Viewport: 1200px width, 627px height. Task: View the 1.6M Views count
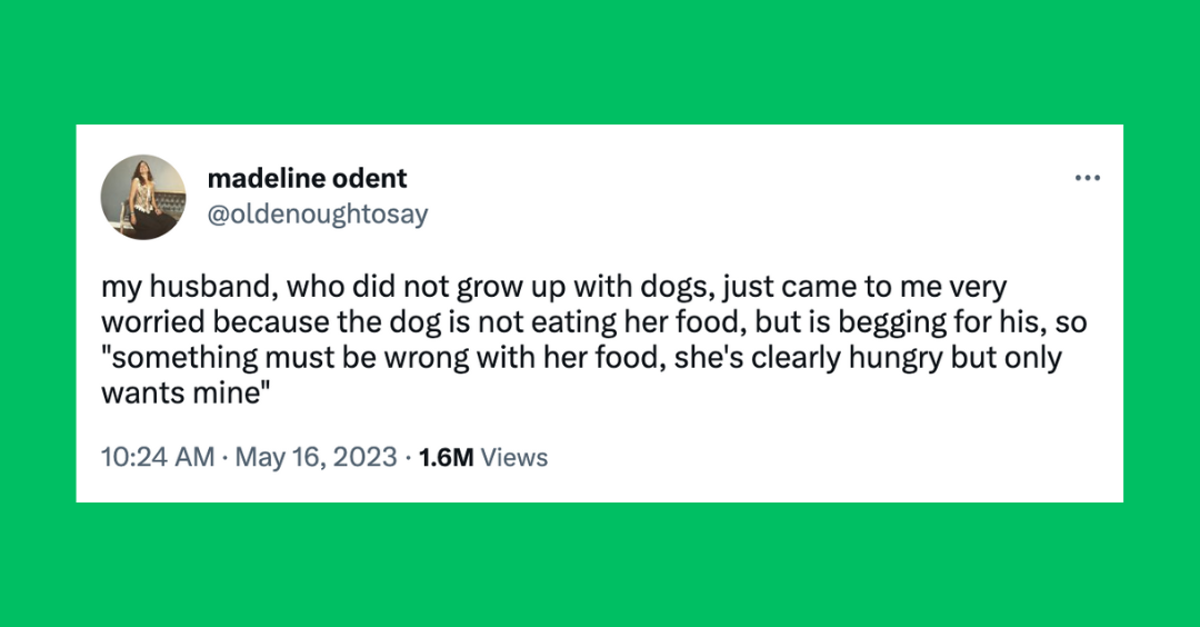click(x=484, y=457)
